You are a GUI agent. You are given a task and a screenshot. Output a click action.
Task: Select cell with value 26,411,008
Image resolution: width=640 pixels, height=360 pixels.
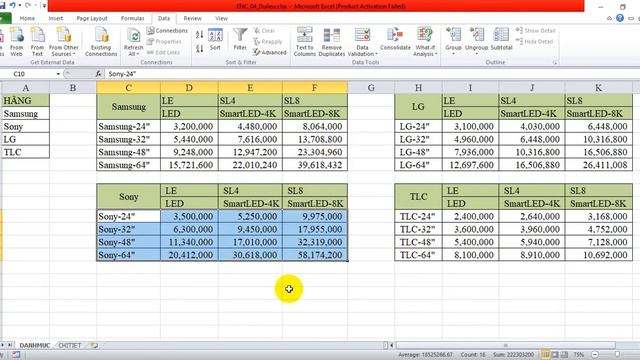tap(598, 165)
